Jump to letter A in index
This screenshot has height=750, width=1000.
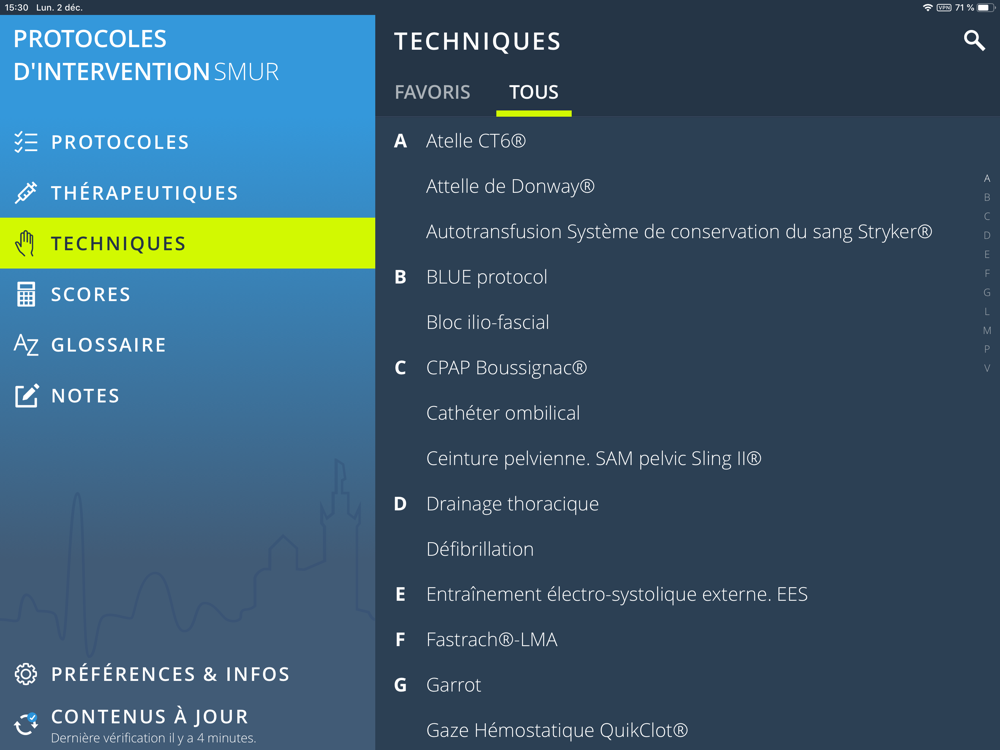pos(987,178)
